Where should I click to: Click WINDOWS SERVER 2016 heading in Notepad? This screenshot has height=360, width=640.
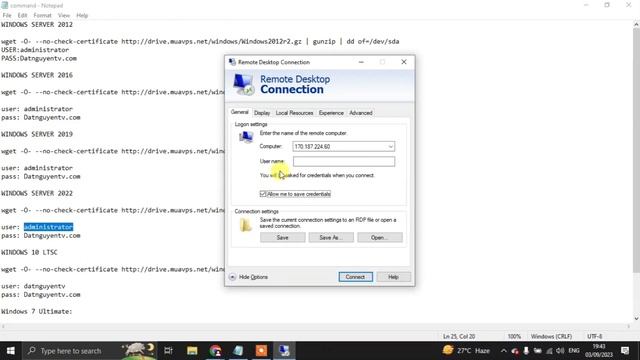coord(37,75)
